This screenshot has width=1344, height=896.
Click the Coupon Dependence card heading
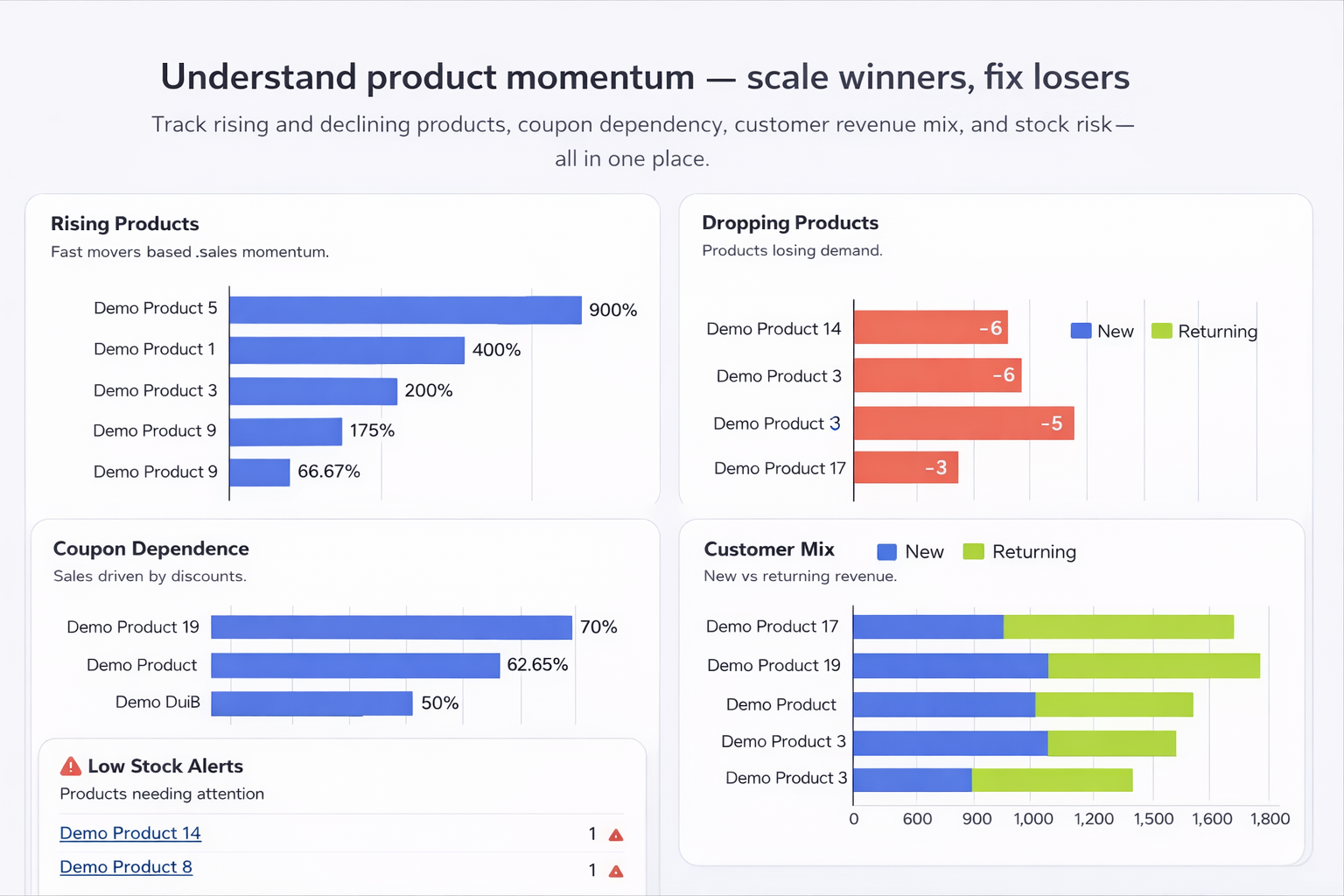pyautogui.click(x=150, y=549)
